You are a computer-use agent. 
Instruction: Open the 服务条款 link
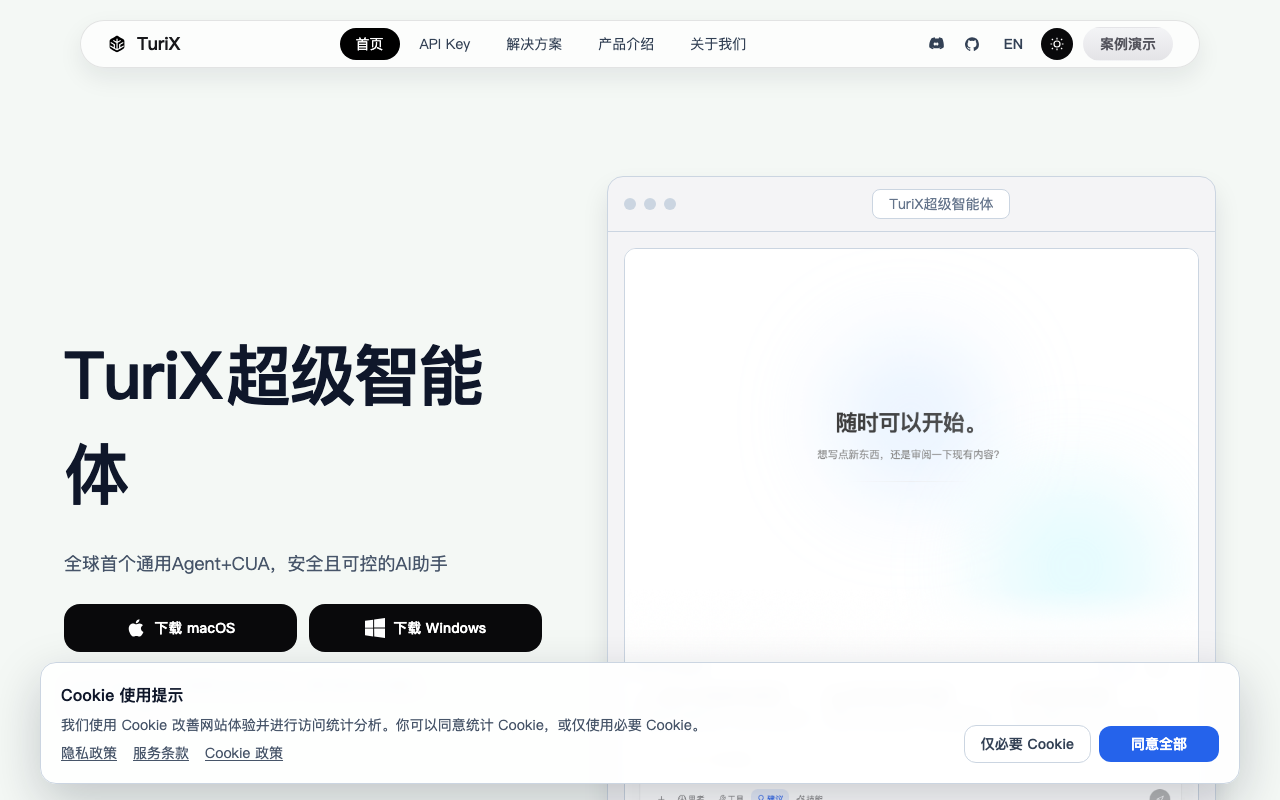pyautogui.click(x=161, y=753)
